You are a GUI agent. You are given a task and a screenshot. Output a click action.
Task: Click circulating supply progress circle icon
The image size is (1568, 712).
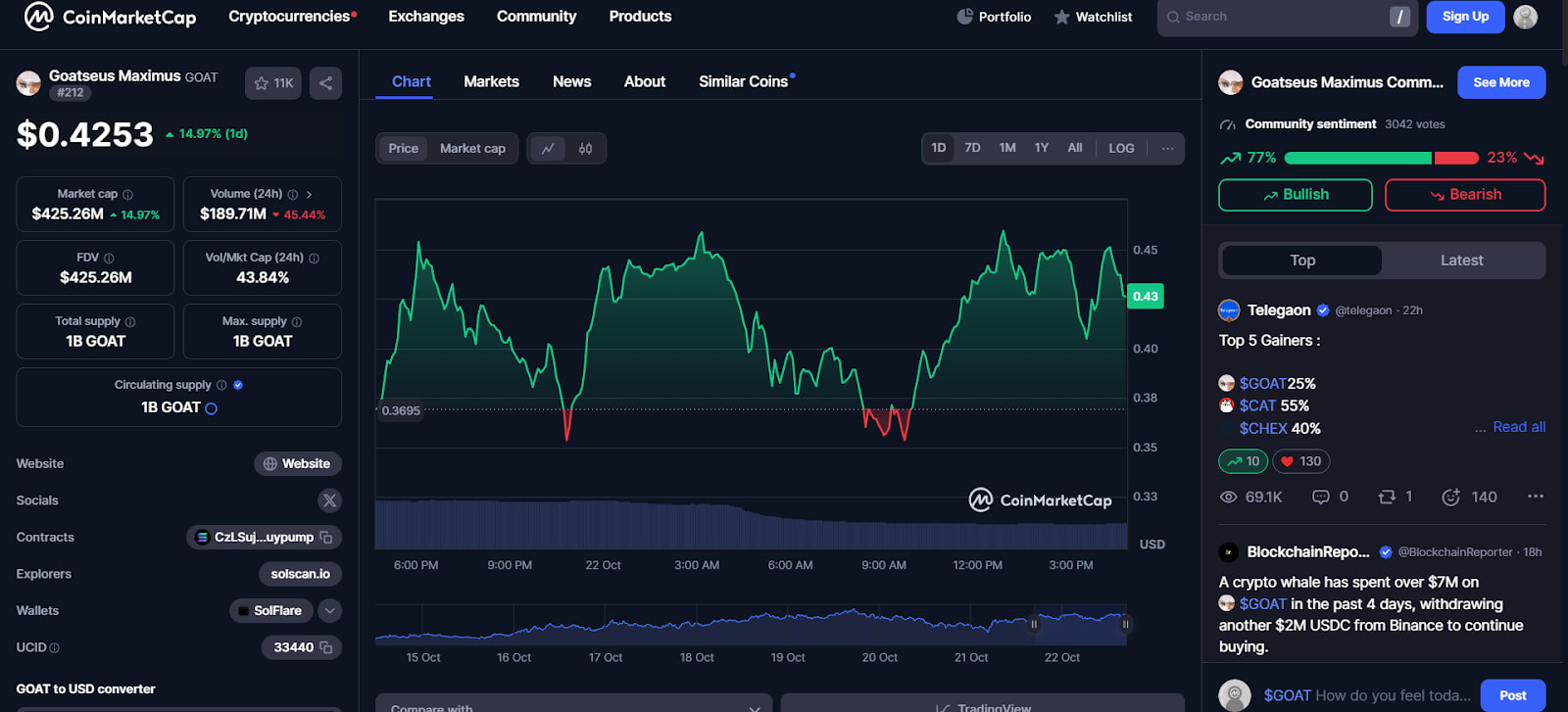click(211, 408)
